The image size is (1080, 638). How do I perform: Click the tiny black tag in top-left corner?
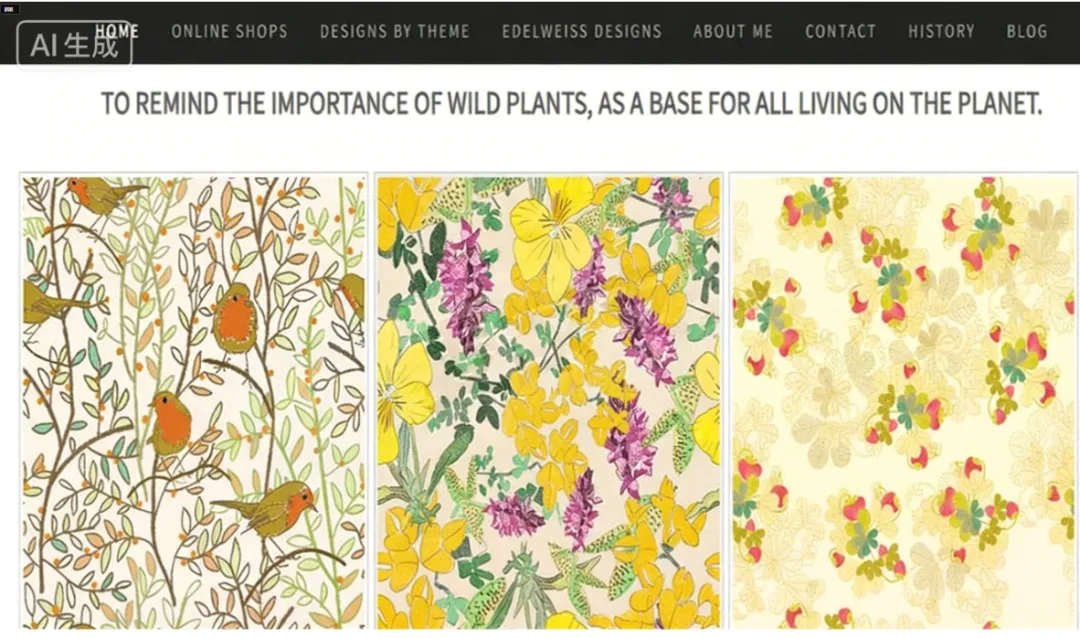[x=7, y=7]
